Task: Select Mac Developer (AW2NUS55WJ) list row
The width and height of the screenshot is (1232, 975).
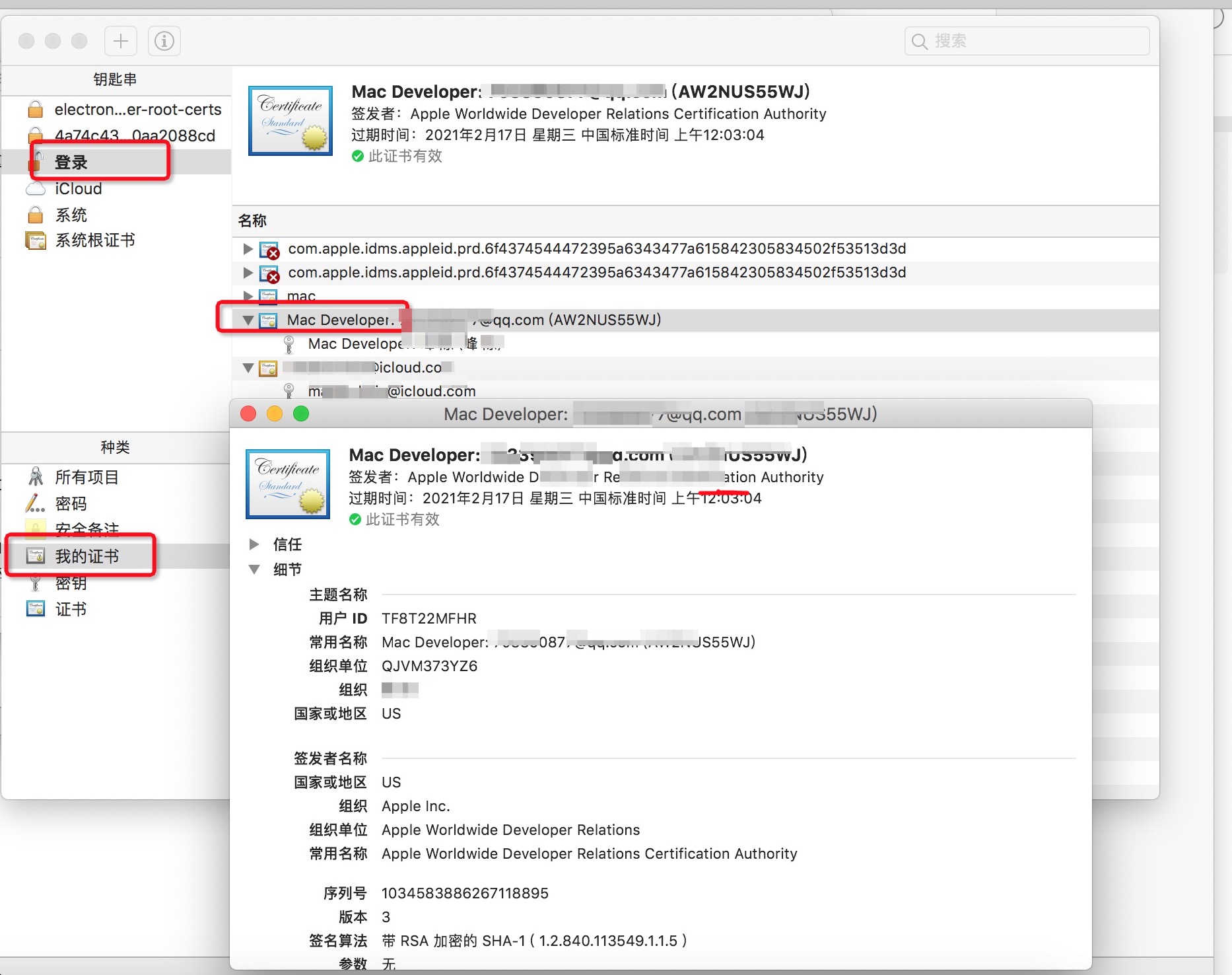Action: [x=696, y=320]
